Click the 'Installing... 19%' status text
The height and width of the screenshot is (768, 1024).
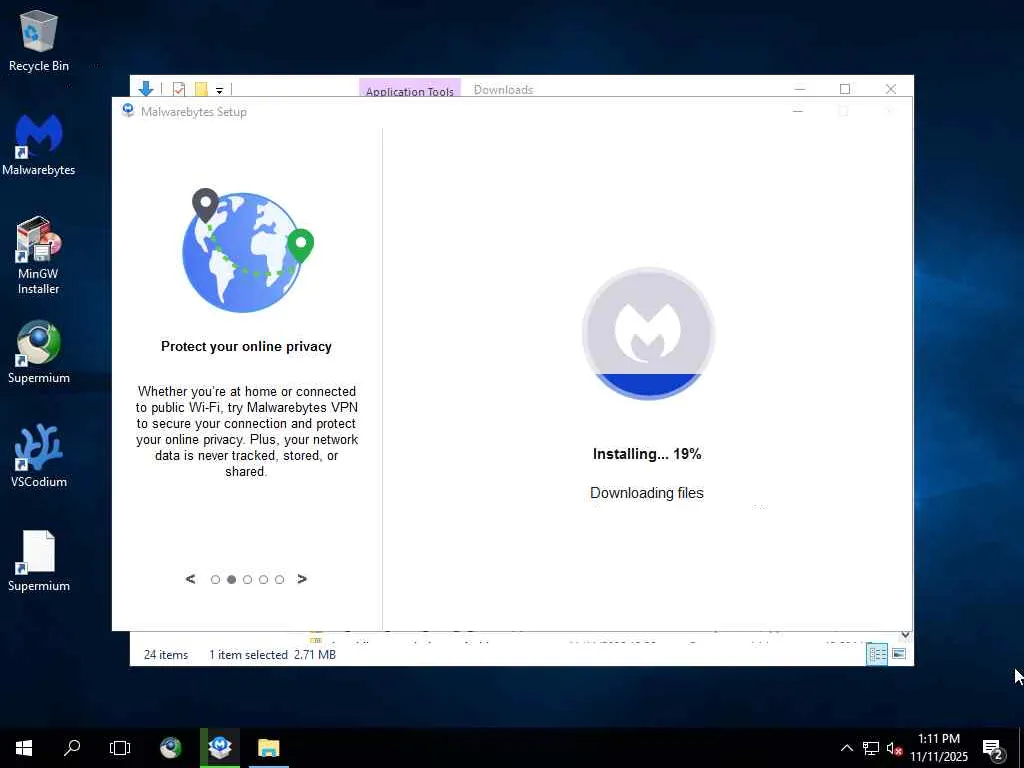647,454
